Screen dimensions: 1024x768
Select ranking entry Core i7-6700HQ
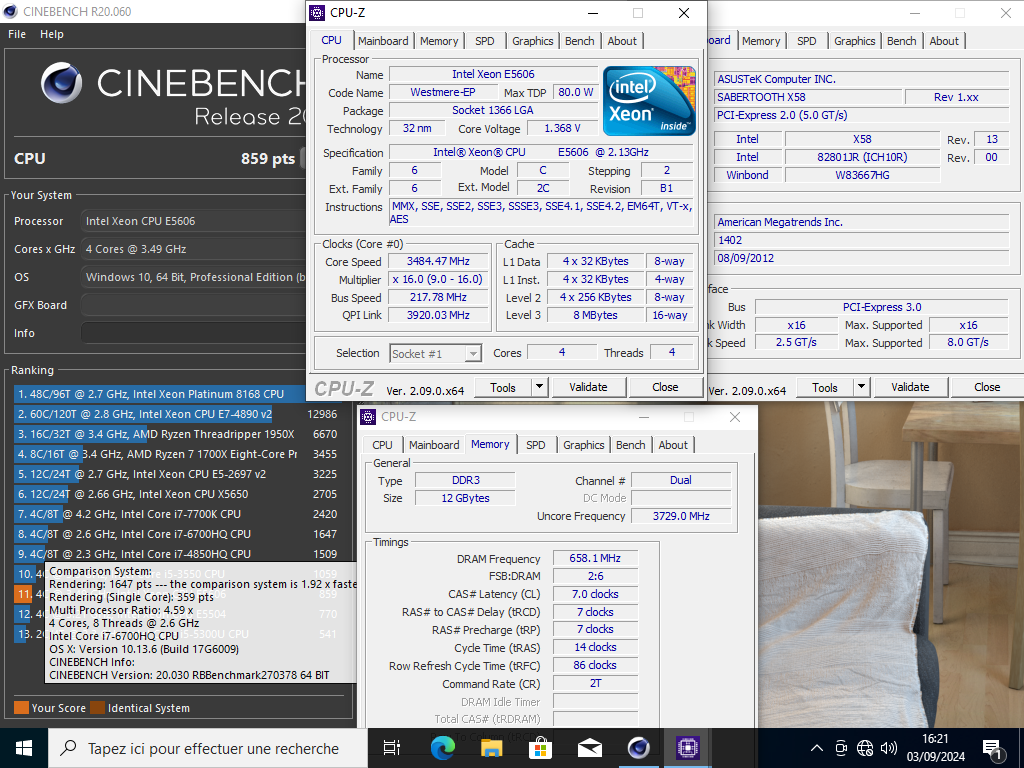176,534
